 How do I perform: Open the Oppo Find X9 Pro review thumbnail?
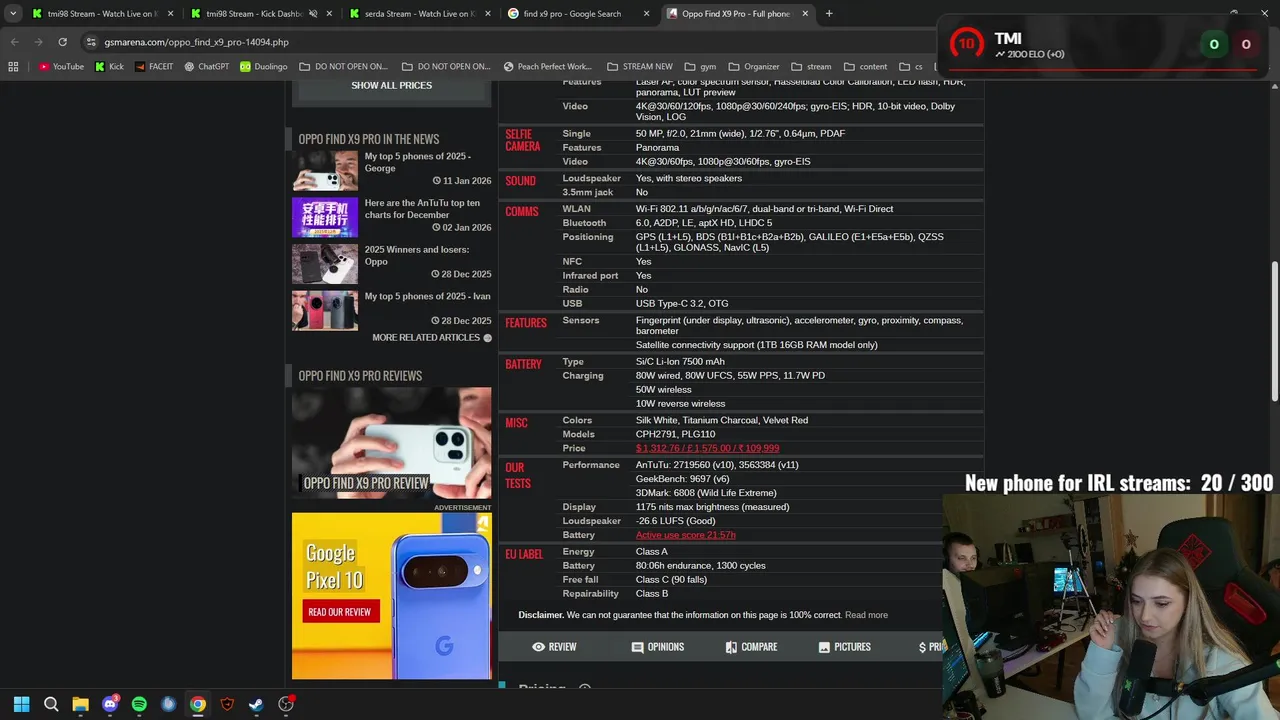tap(391, 443)
